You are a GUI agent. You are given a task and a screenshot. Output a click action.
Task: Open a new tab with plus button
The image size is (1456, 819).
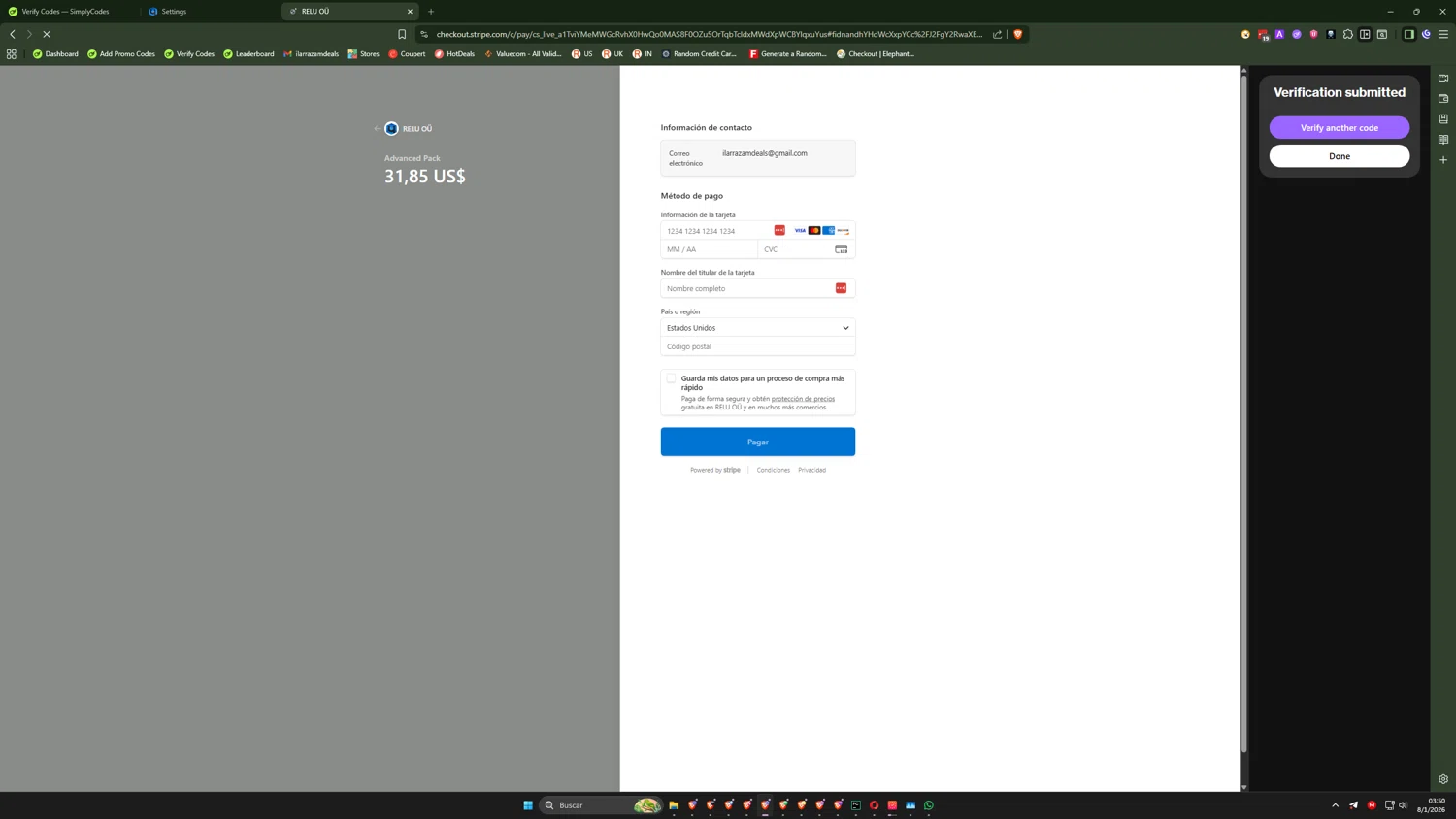click(431, 12)
